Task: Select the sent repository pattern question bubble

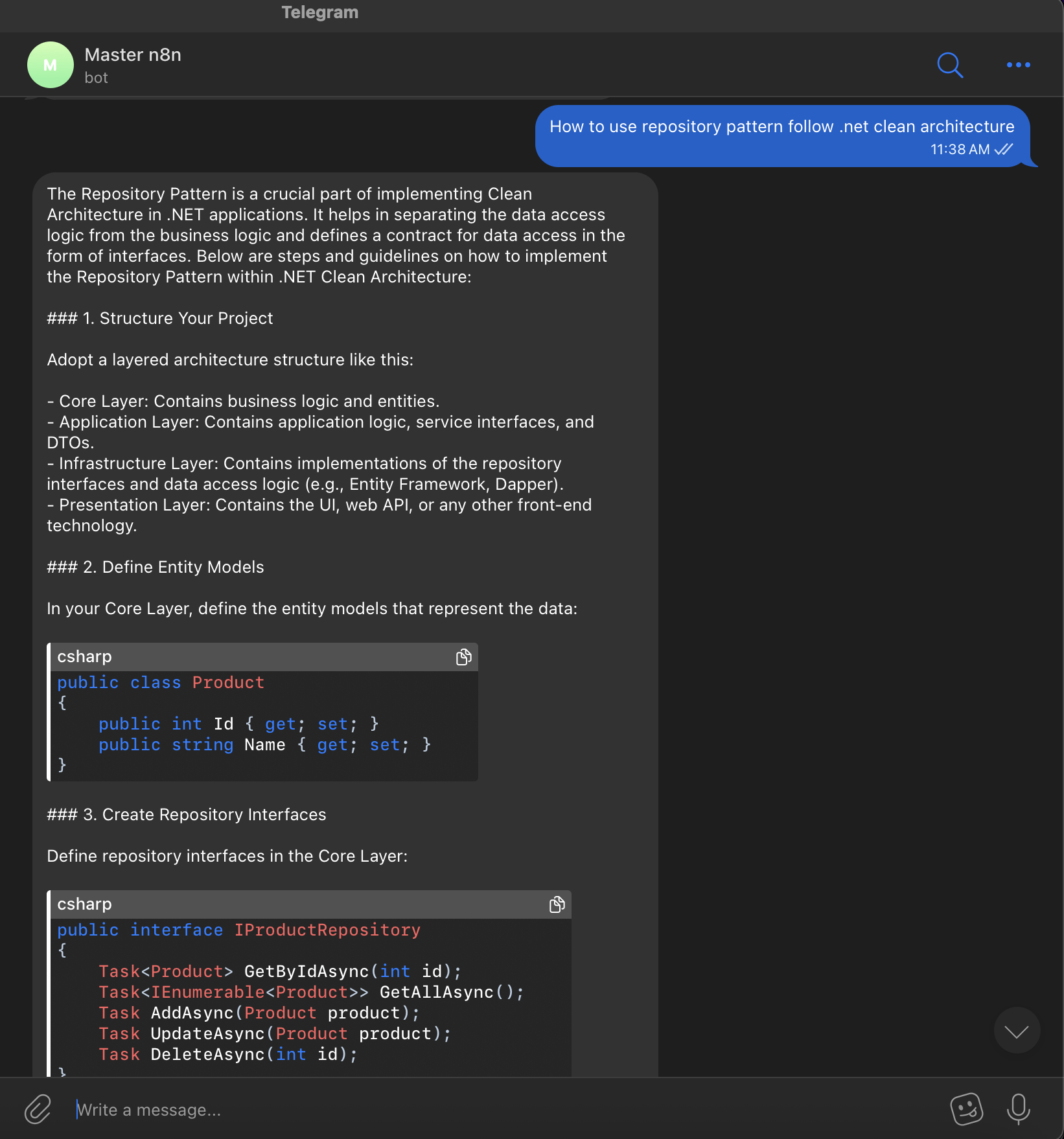Action: tap(781, 127)
